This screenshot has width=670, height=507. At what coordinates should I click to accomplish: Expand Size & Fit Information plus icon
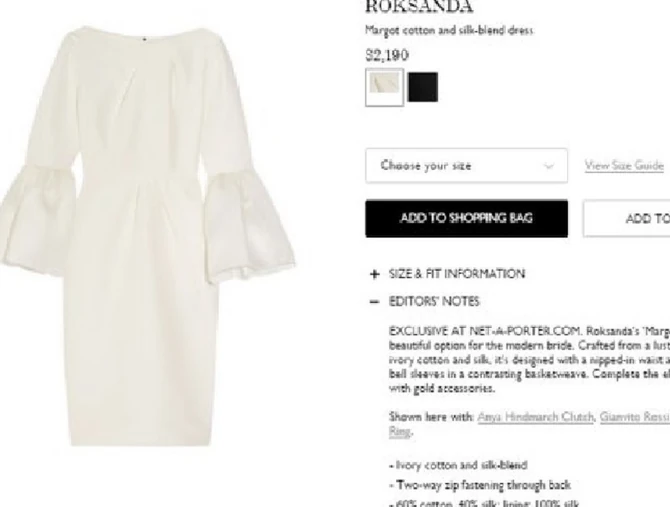(374, 274)
